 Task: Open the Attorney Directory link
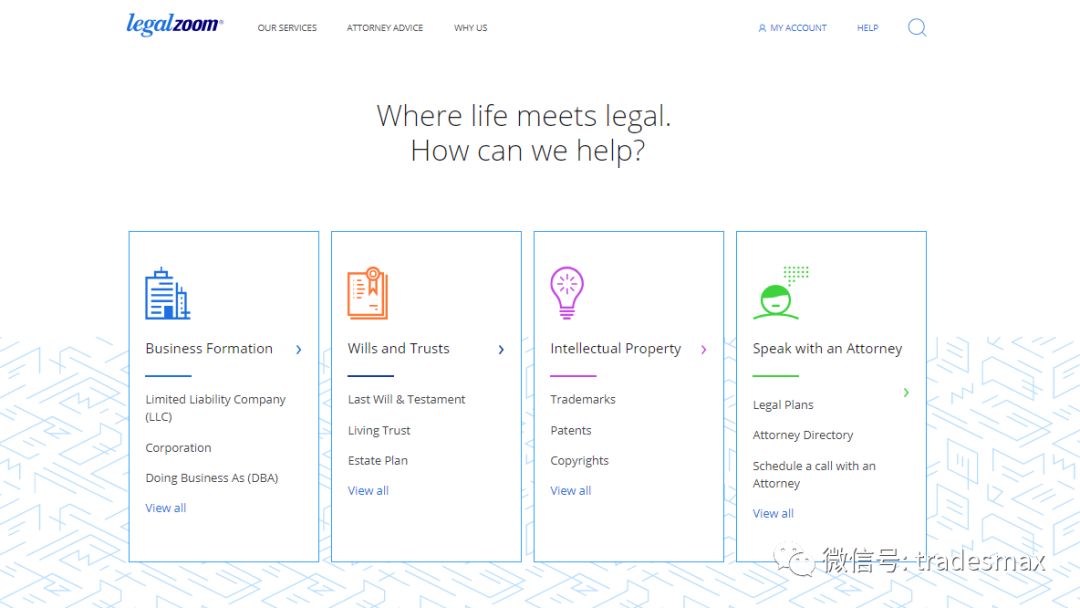[803, 435]
